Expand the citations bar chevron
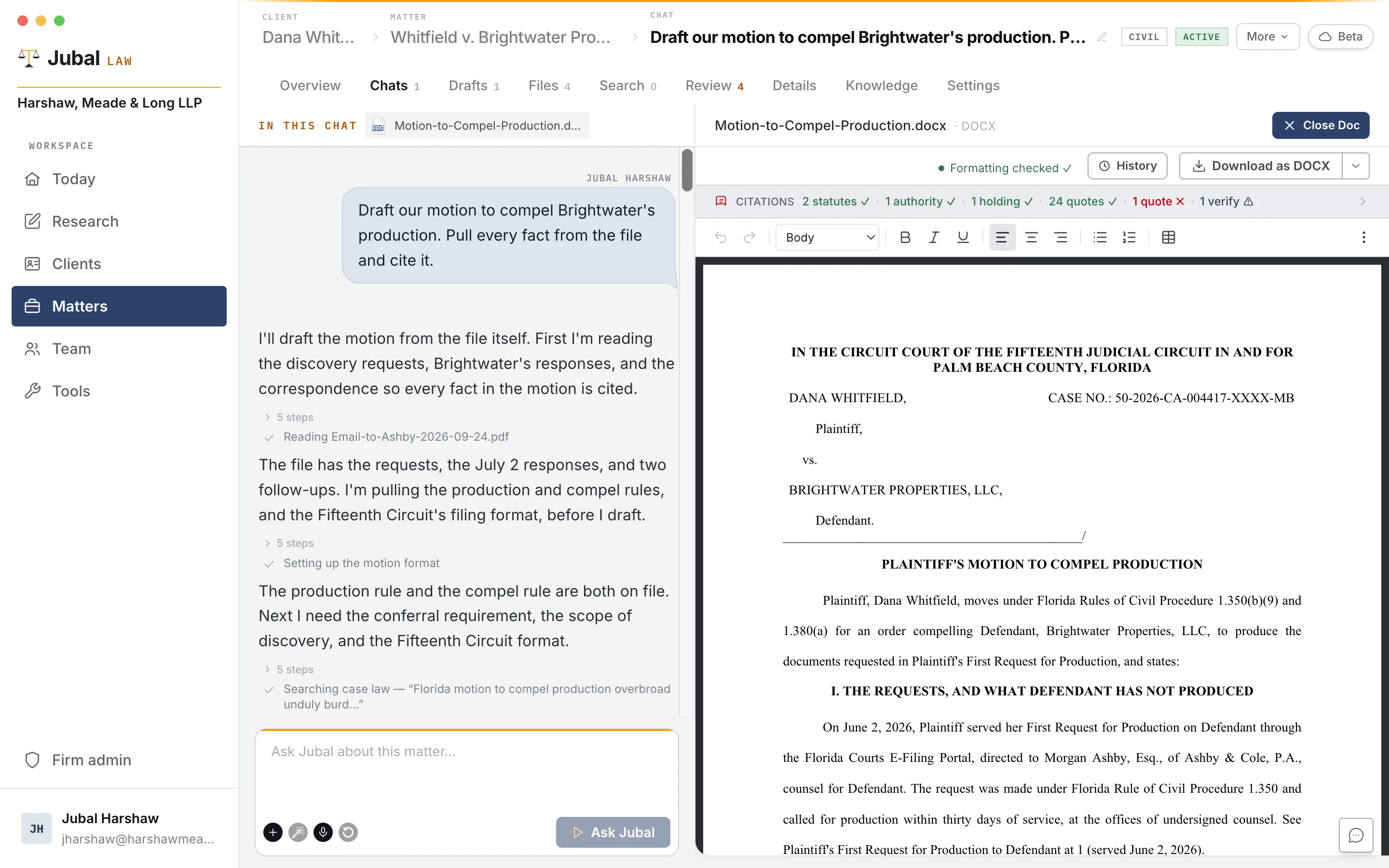Screen dimensions: 1389x868 (1362, 202)
